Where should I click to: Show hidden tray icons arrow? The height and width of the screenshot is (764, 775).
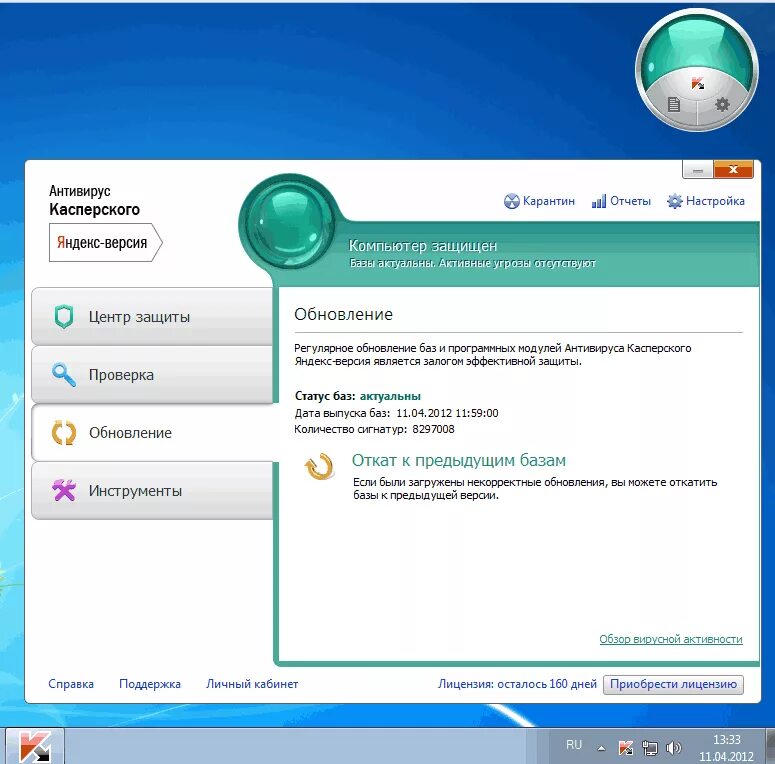pyautogui.click(x=601, y=748)
